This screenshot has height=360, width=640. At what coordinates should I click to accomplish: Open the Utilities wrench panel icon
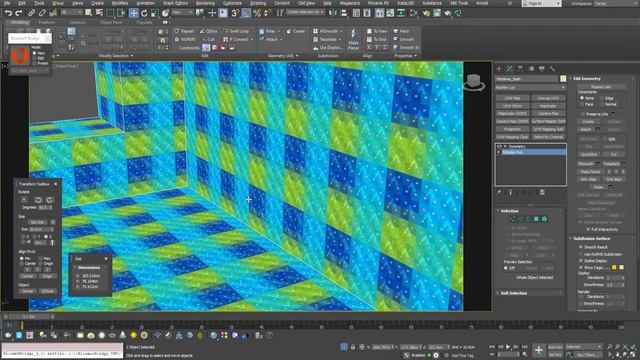click(x=553, y=69)
